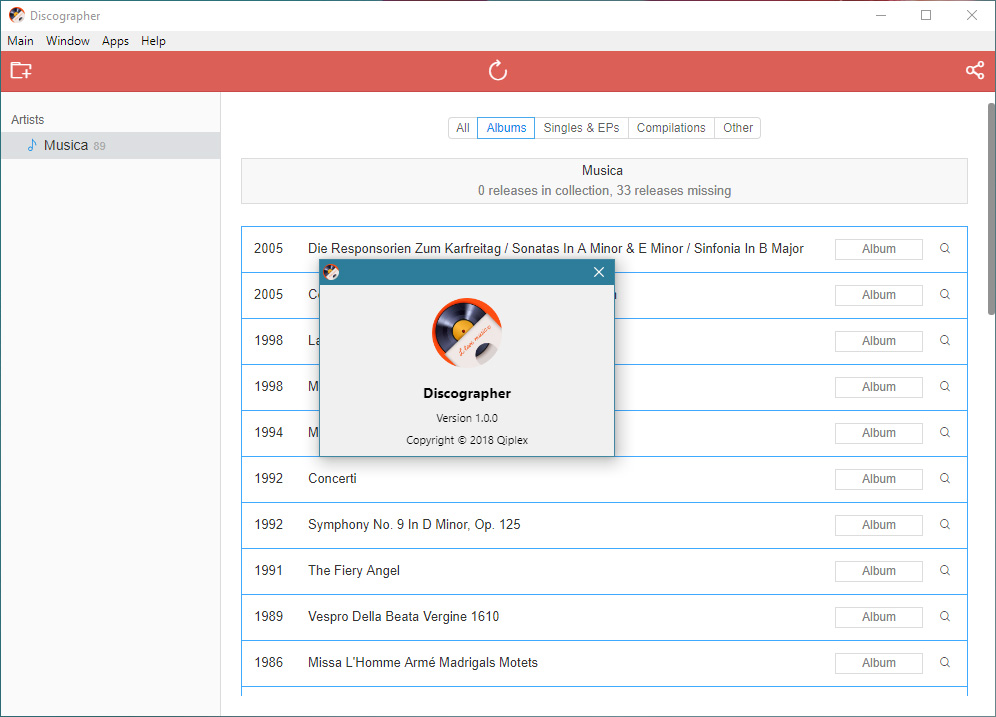Screen dimensions: 996x717
Task: Click search icon for Symphony No. 9 row
Action: point(945,524)
